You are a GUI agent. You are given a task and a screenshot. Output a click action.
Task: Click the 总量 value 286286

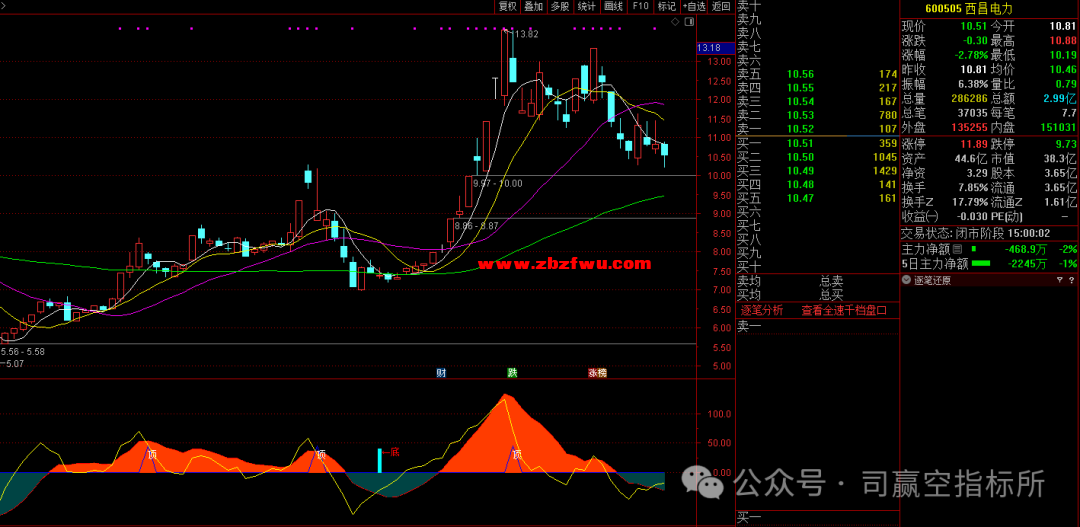[968, 99]
